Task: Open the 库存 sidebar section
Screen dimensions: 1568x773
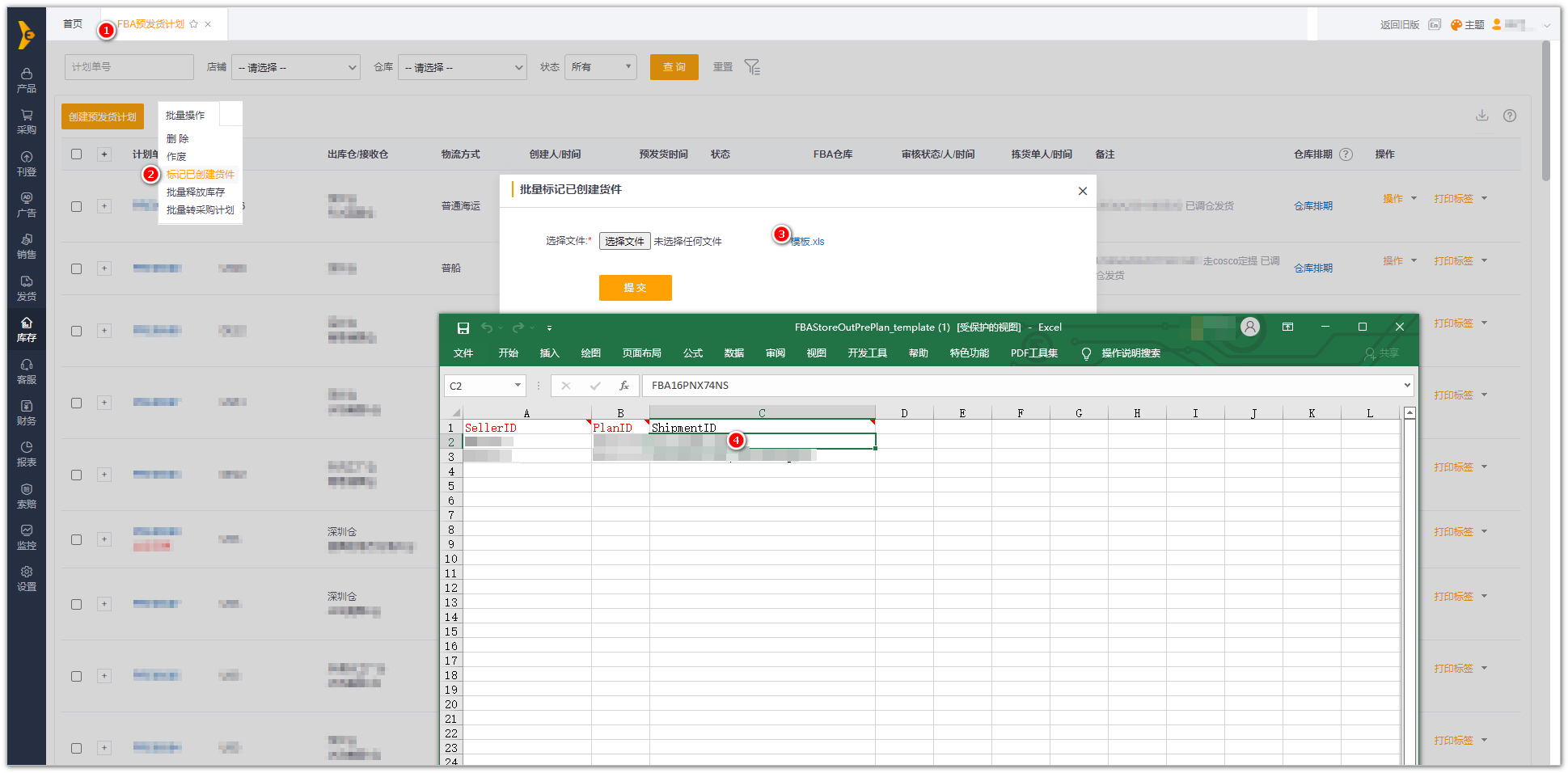Action: [27, 329]
